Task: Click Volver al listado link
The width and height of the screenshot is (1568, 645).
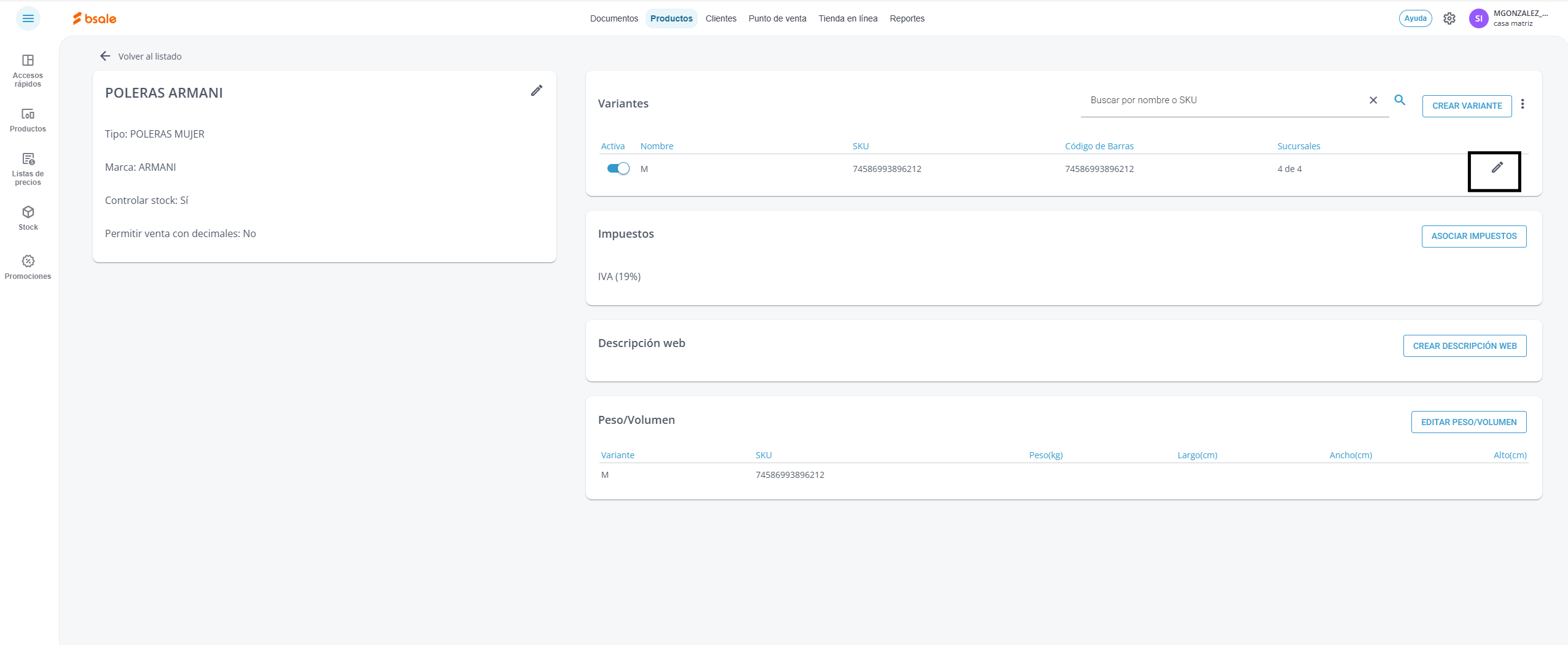Action: [x=150, y=57]
